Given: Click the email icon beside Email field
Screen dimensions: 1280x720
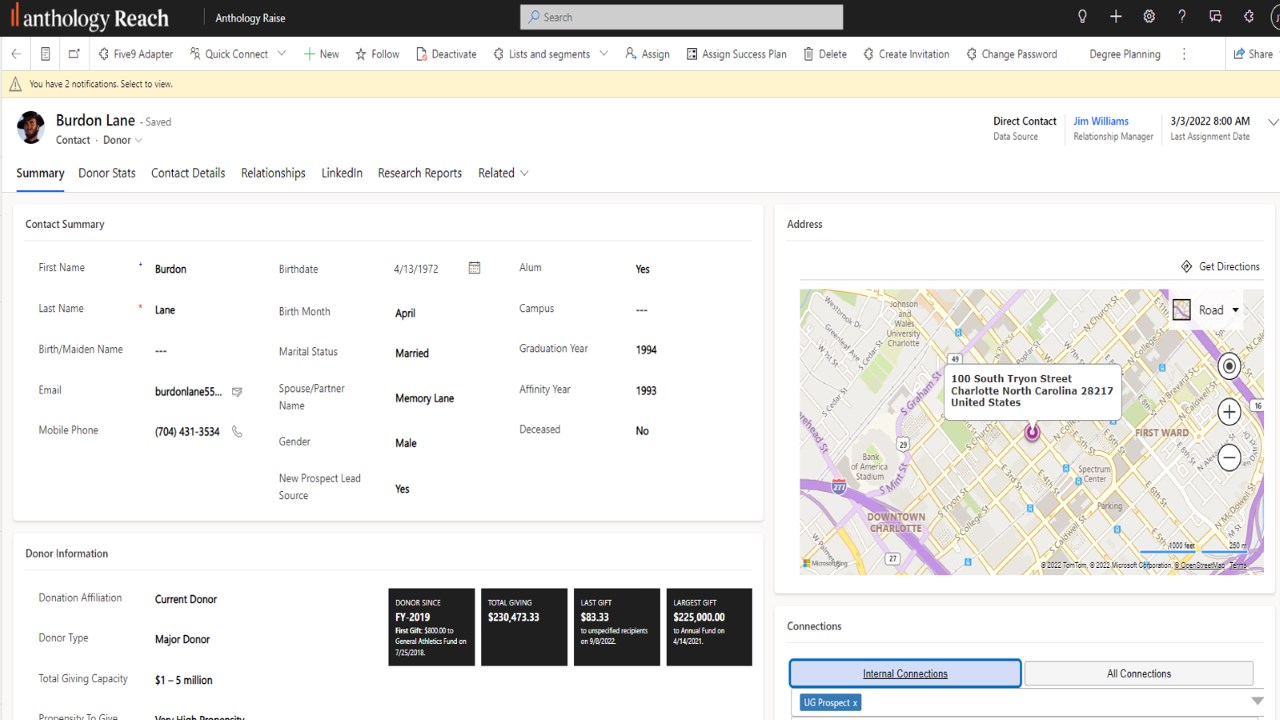Looking at the screenshot, I should point(237,392).
